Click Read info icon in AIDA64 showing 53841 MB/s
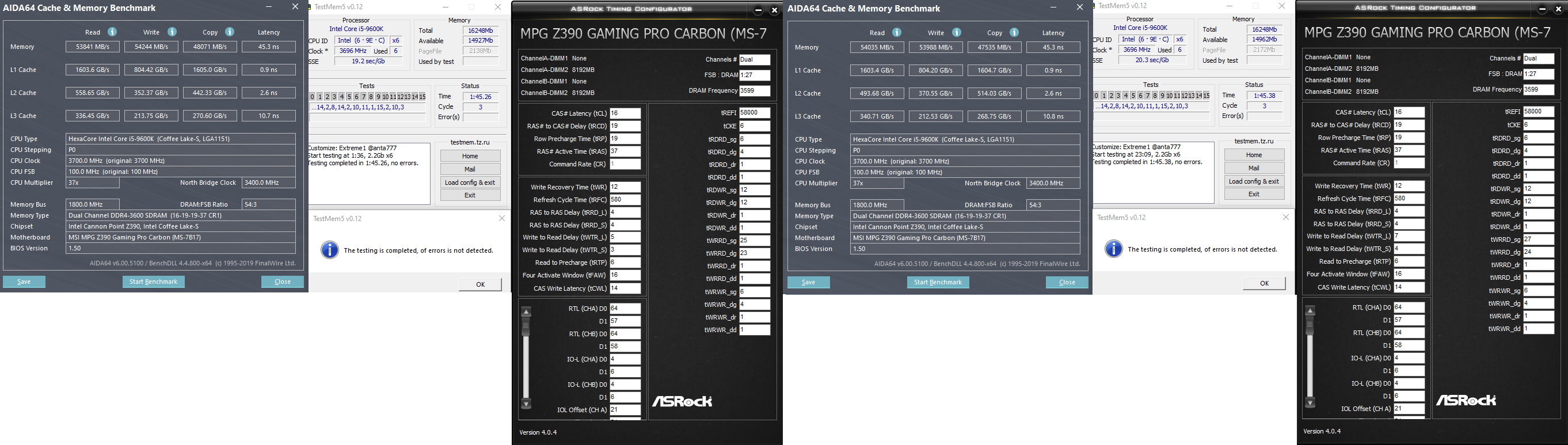 click(x=112, y=32)
